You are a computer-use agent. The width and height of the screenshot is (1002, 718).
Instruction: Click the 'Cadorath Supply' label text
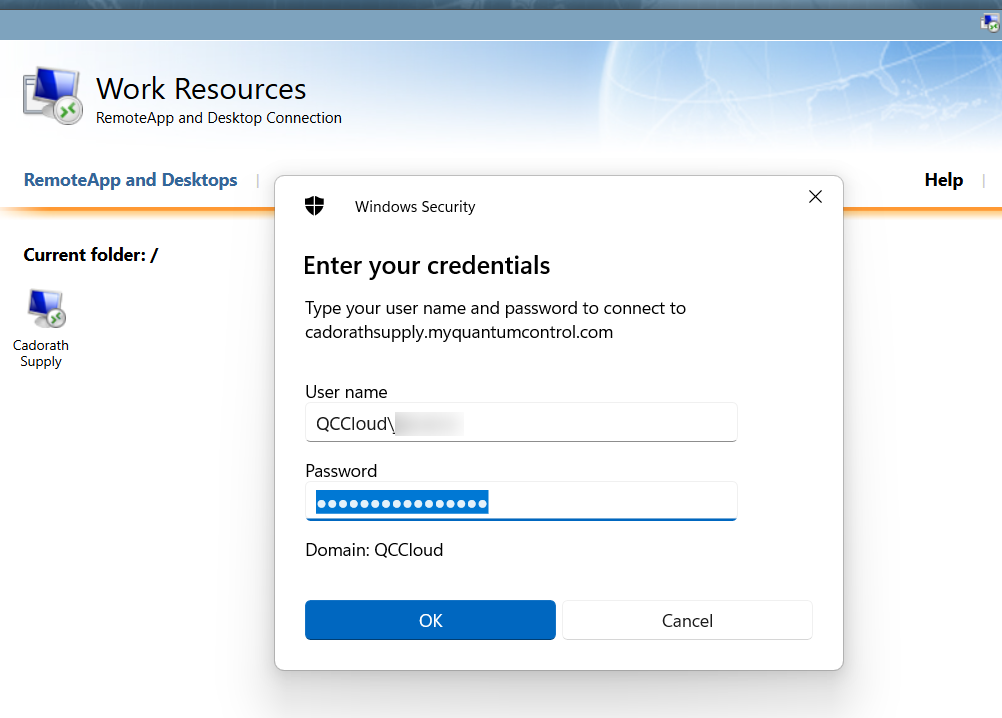click(41, 353)
